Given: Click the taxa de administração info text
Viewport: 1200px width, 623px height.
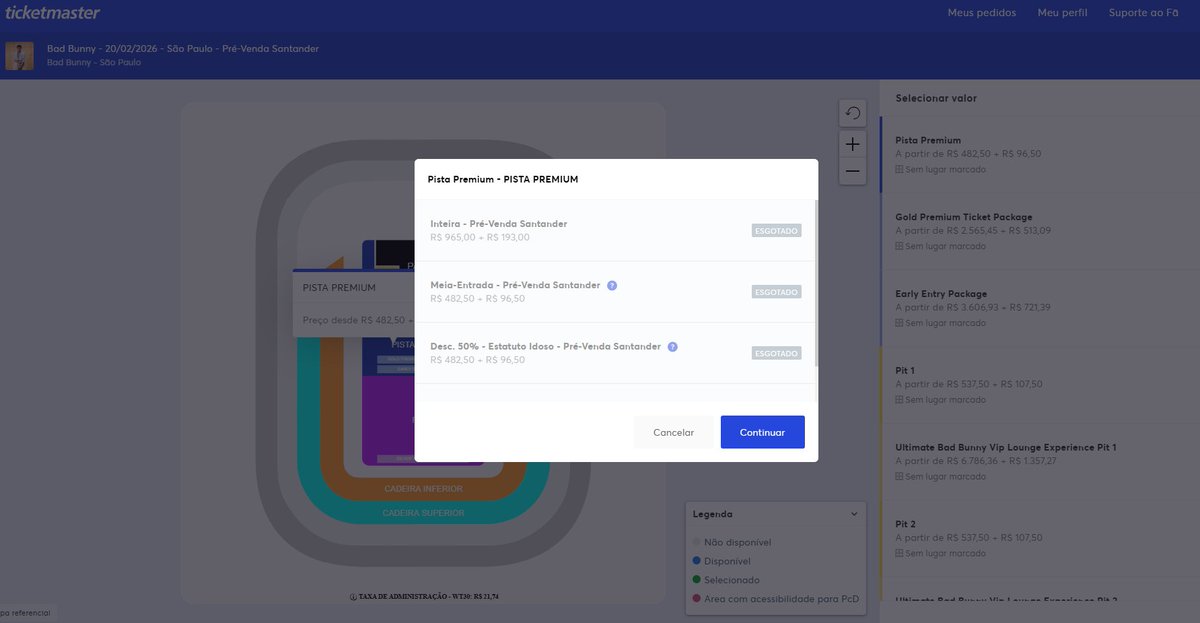Looking at the screenshot, I should pos(424,596).
